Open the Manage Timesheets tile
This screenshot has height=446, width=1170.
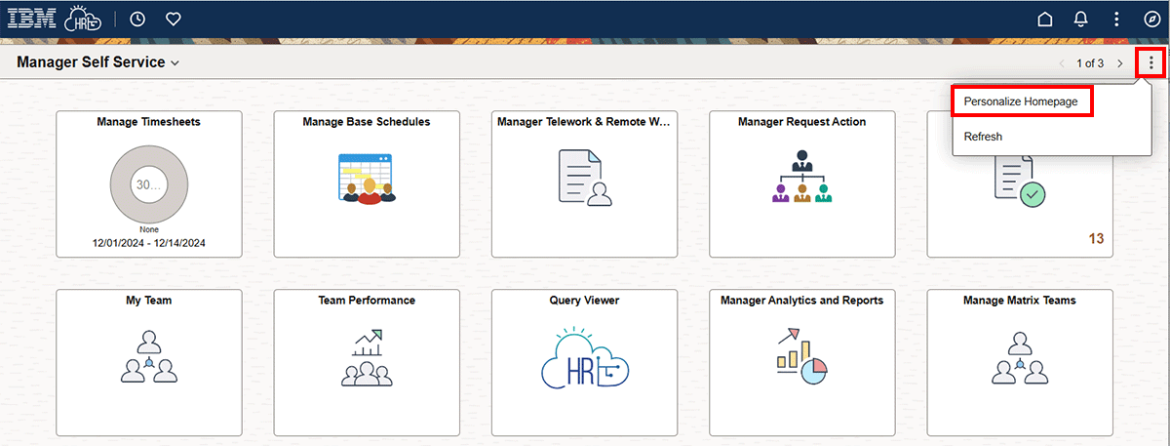(149, 184)
